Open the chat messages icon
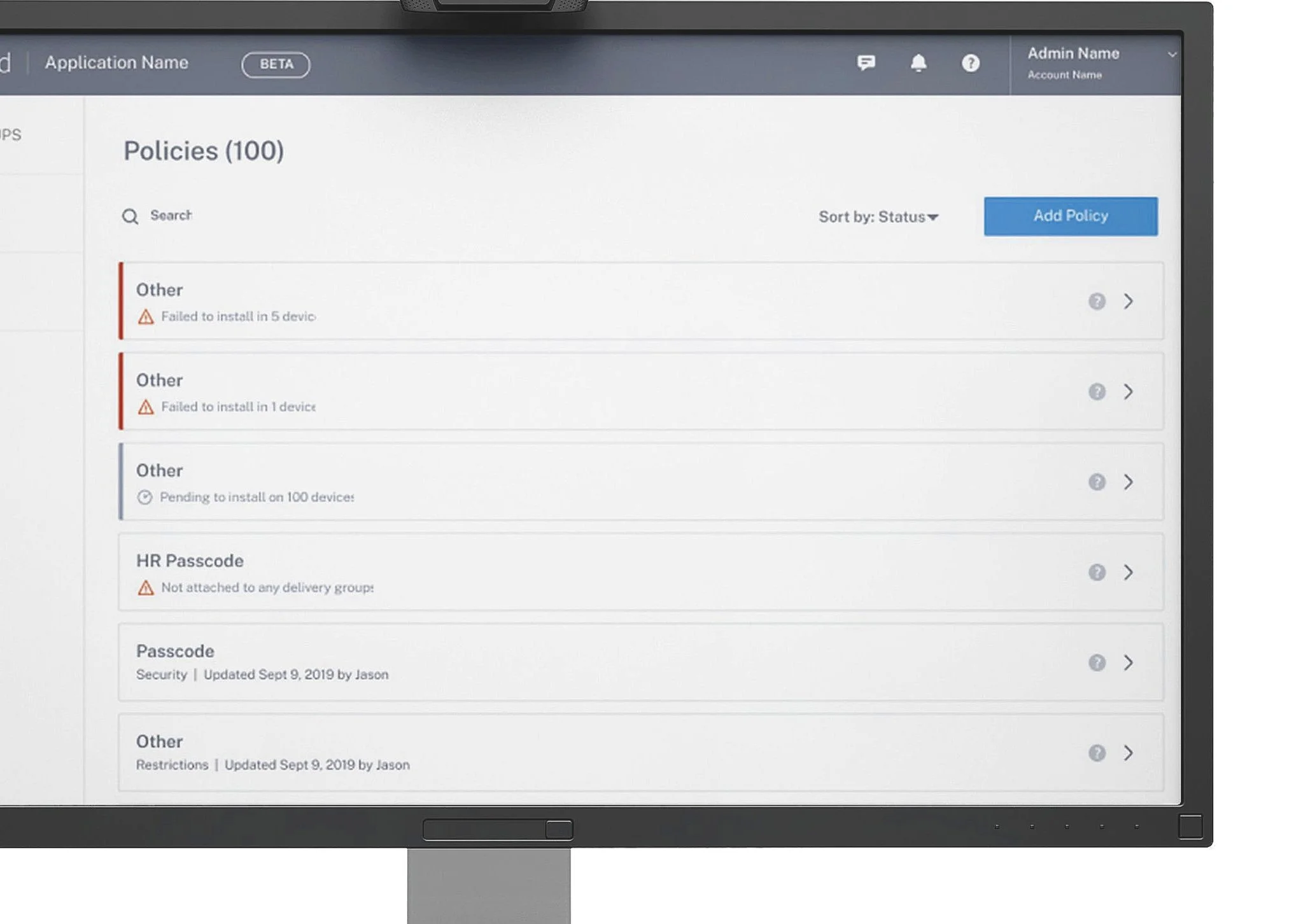 coord(866,62)
